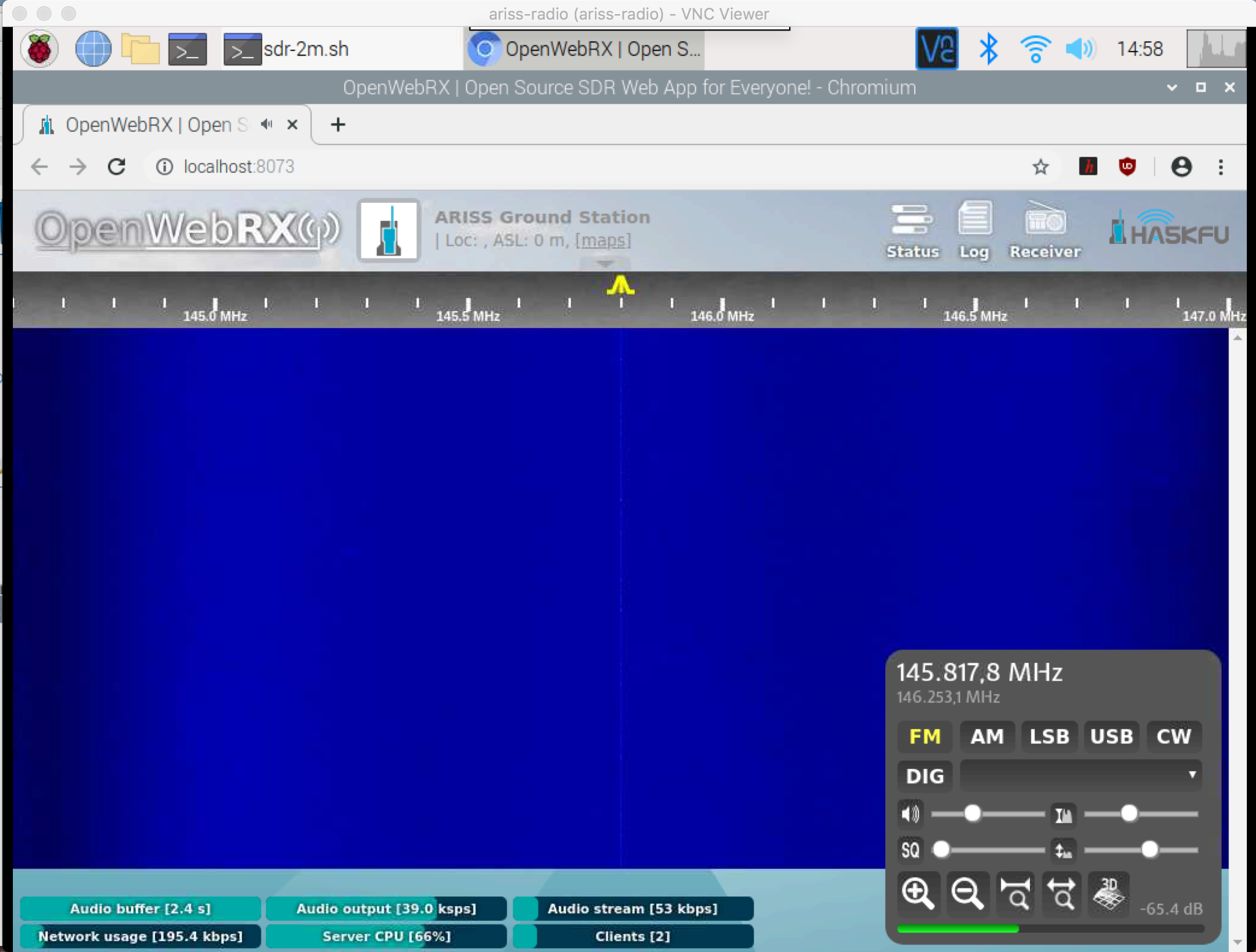Zoom out totally
Viewport: 1256px width, 952px height.
1062,893
